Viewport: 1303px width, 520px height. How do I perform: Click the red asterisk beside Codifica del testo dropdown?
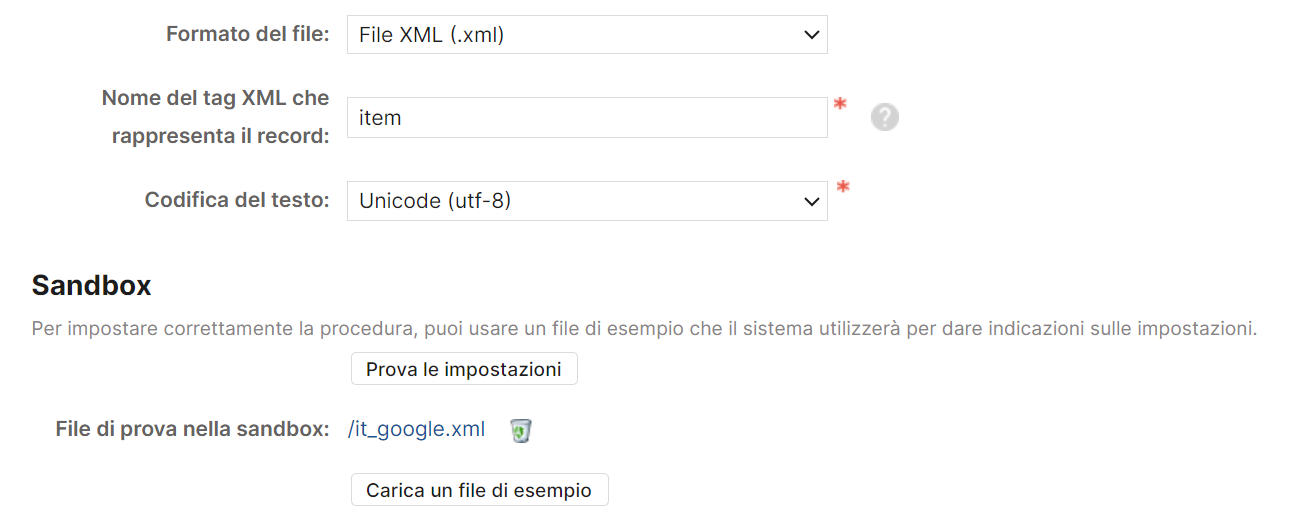tap(844, 187)
